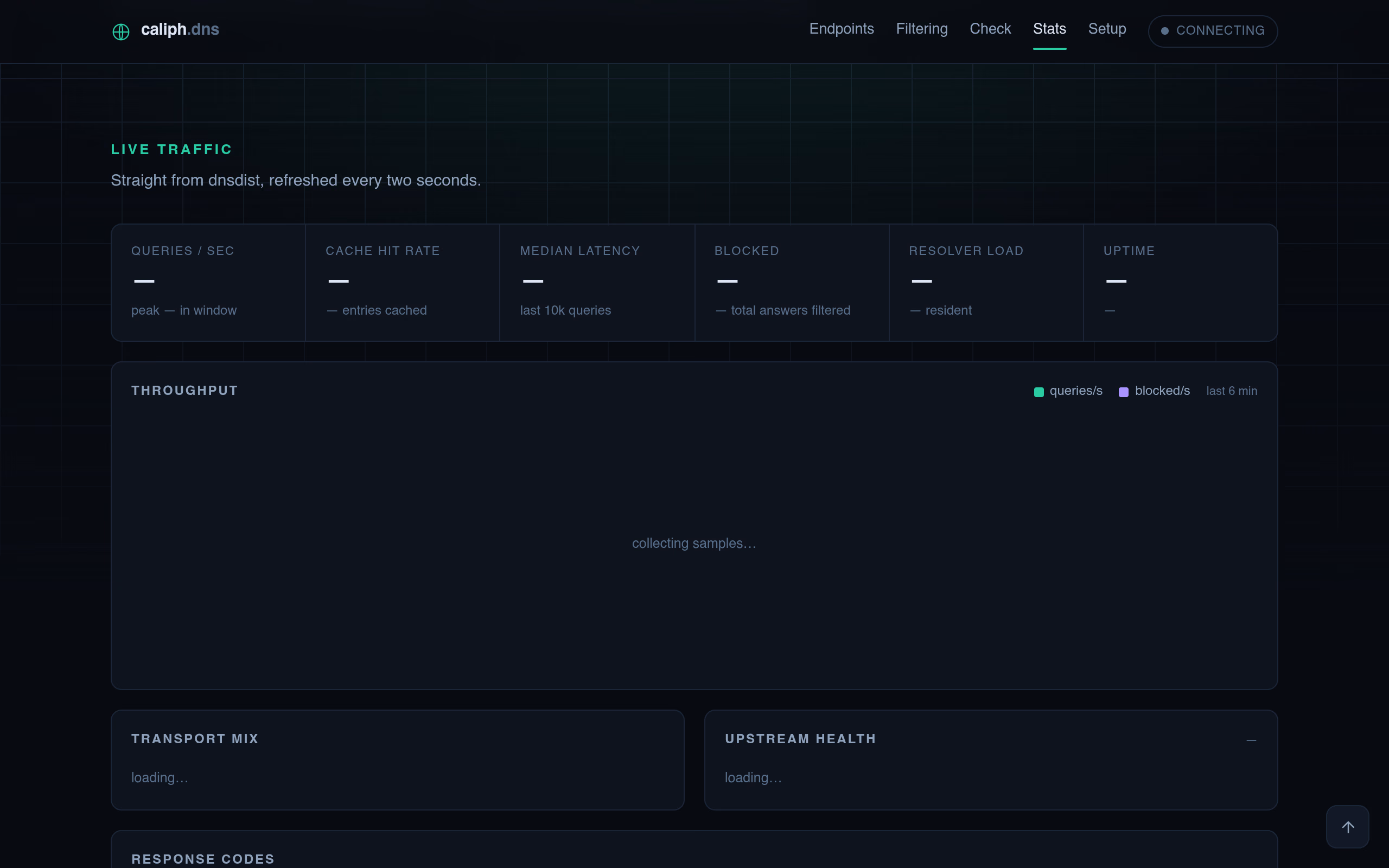
Task: Select the Stats nav tab
Action: [1049, 29]
